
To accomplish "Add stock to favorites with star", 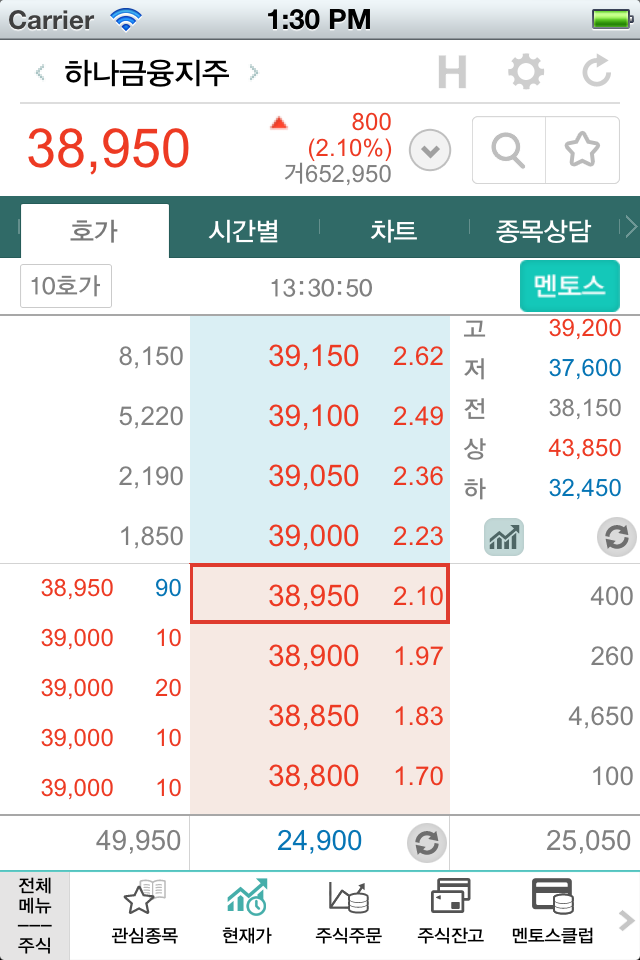I will tap(582, 151).
